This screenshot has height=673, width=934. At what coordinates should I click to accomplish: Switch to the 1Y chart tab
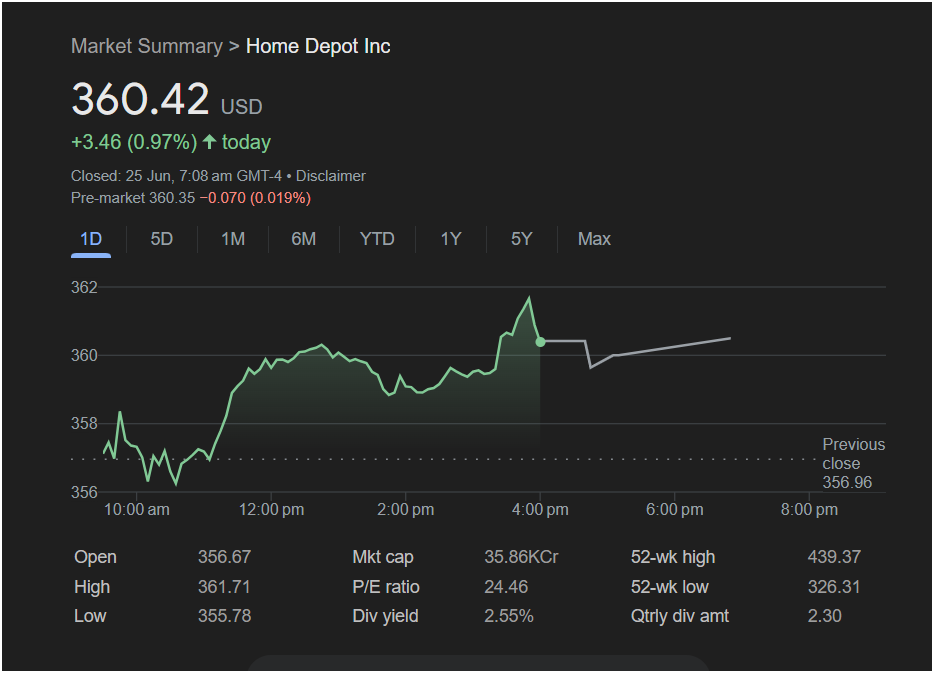click(x=451, y=239)
